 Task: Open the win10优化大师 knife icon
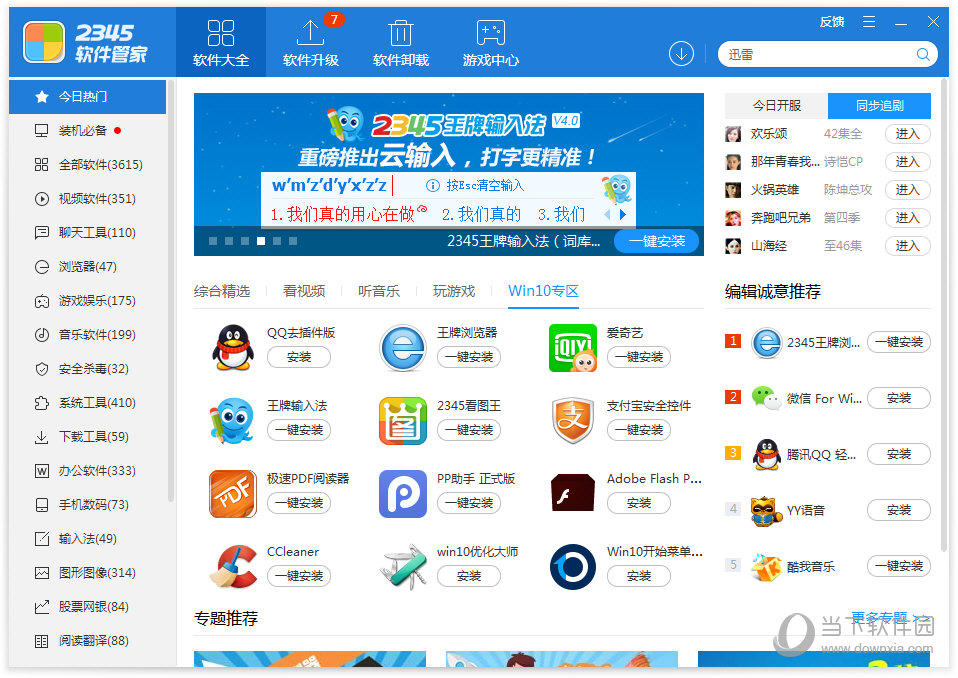point(403,567)
